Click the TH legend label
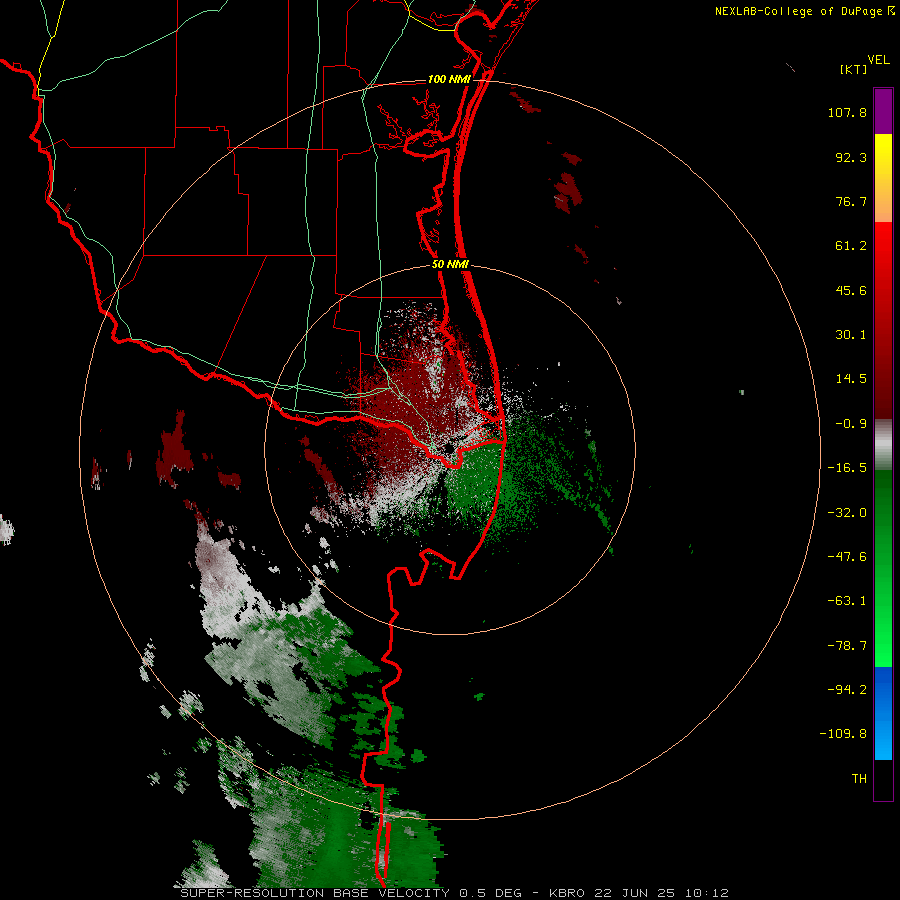The height and width of the screenshot is (900, 900). pos(859,778)
